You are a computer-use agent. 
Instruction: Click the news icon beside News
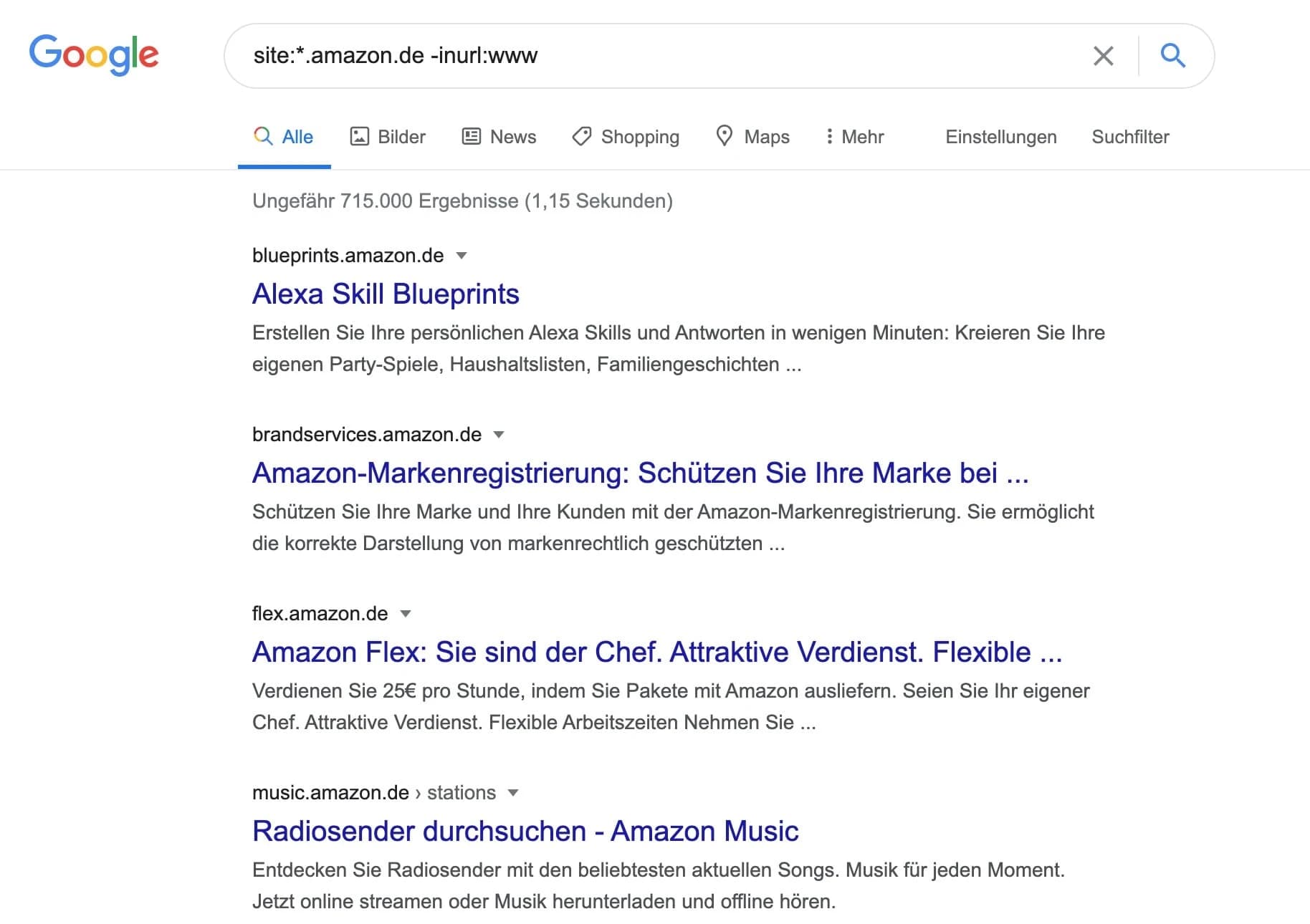(471, 136)
